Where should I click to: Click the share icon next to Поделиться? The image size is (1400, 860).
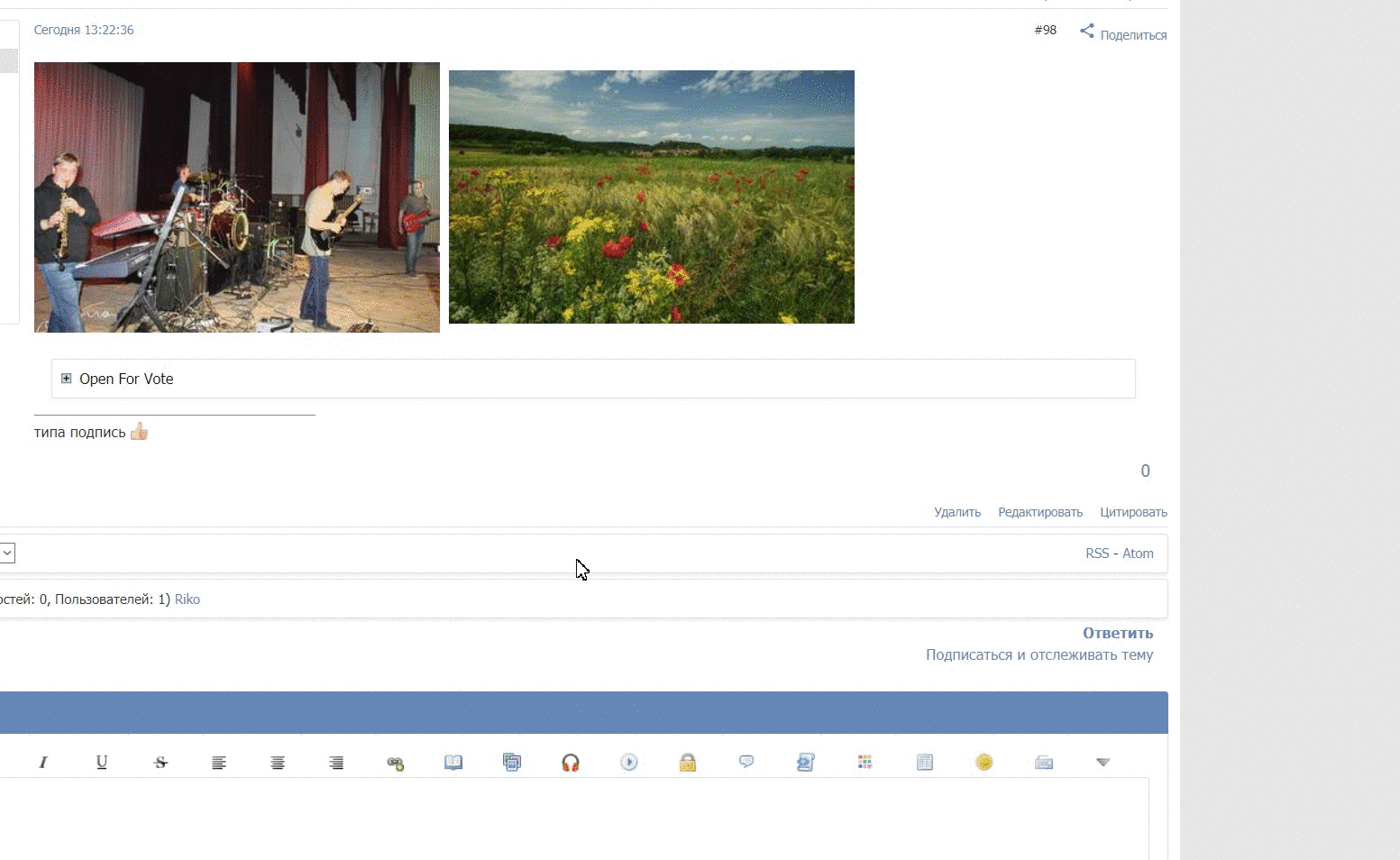click(1087, 32)
